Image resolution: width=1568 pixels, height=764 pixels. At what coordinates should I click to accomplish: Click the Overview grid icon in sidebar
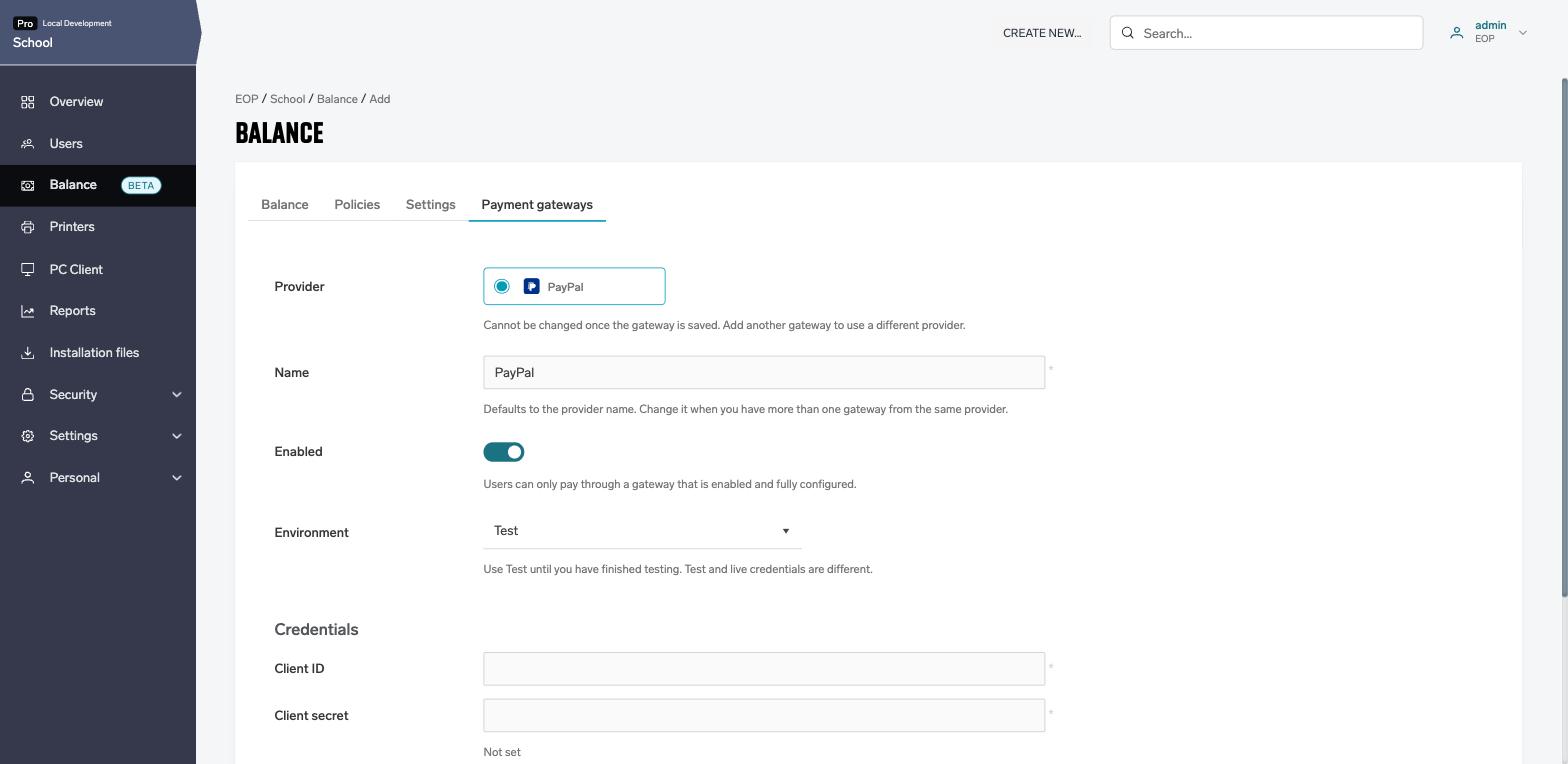[28, 102]
